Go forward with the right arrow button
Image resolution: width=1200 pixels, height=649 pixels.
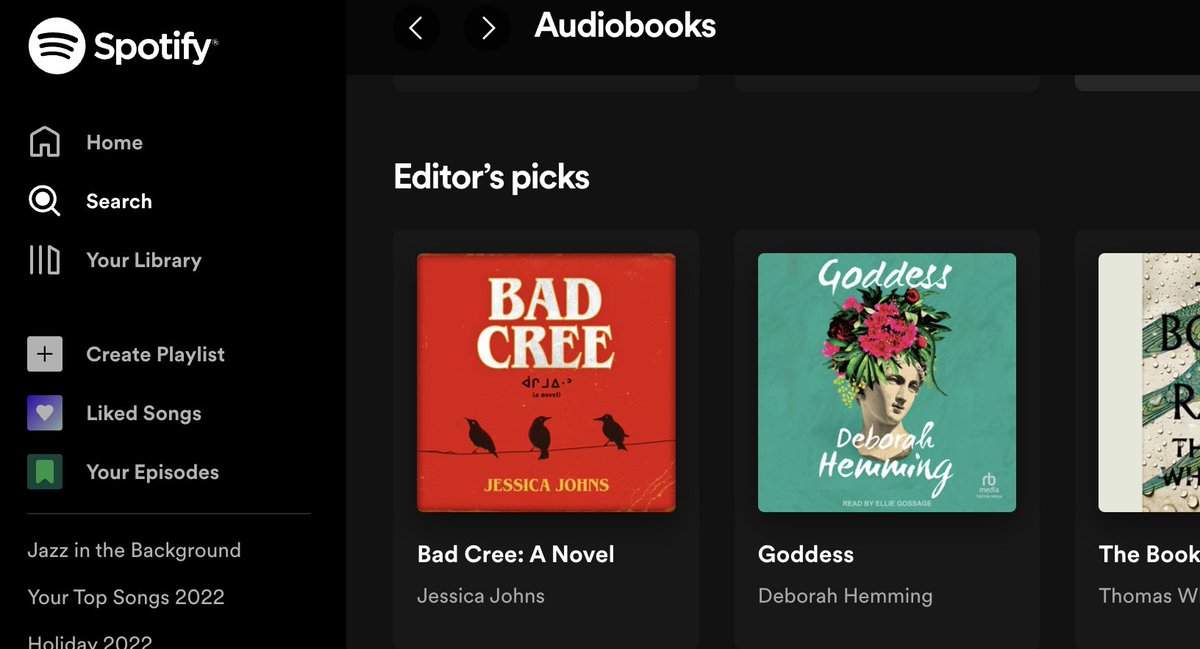(487, 28)
